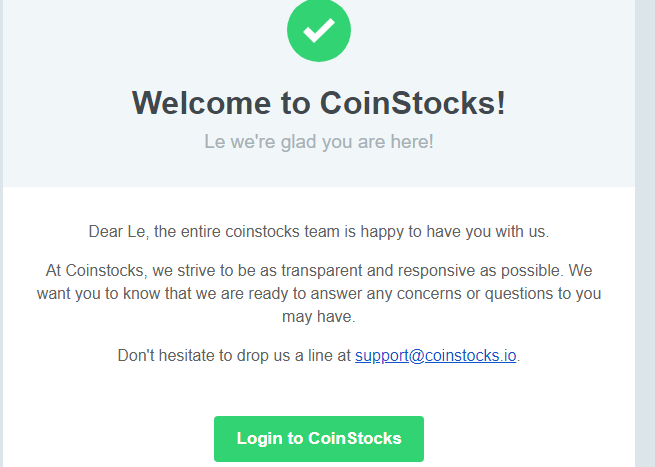
Task: Open the support@coinstocks.io email link
Action: pos(435,355)
